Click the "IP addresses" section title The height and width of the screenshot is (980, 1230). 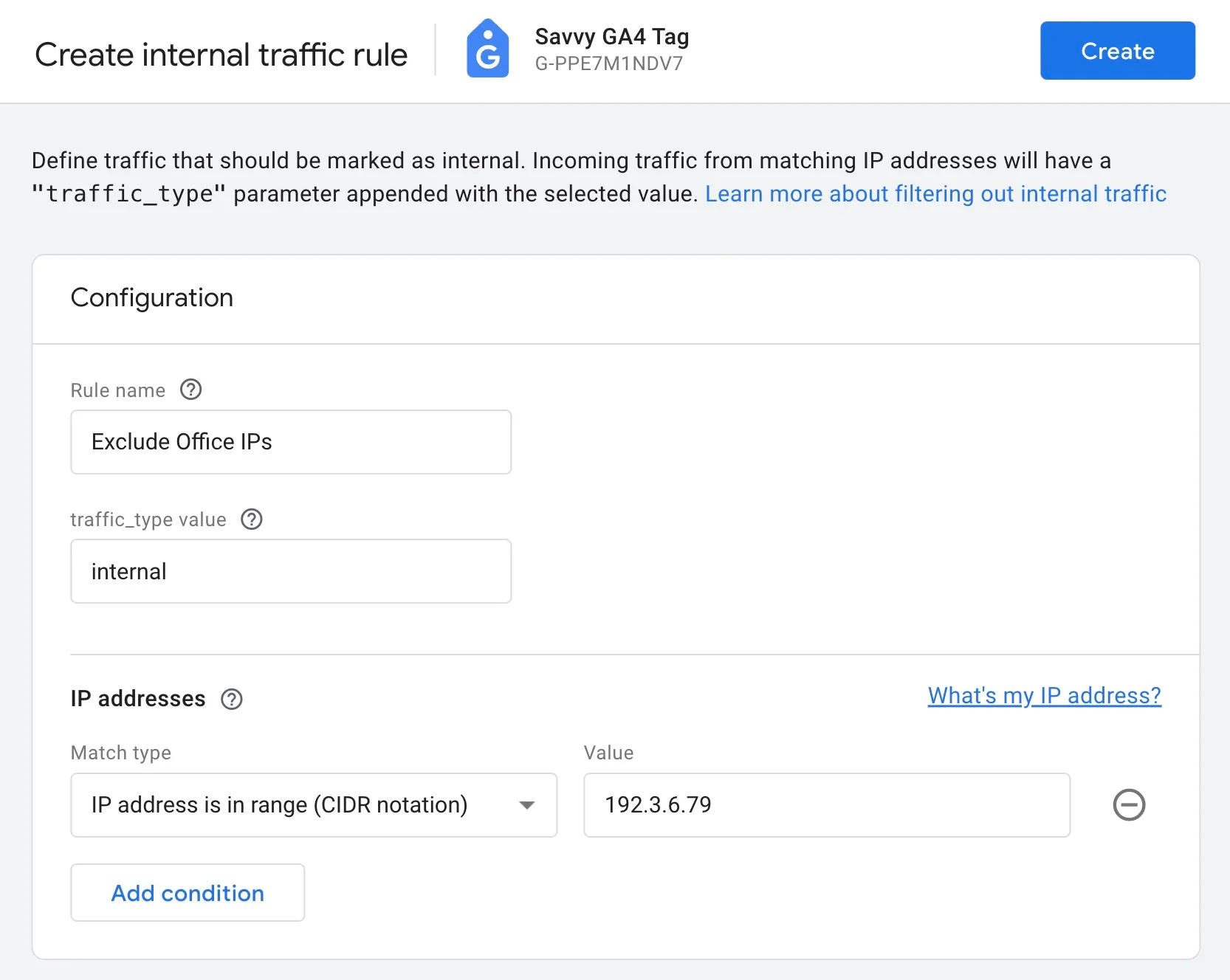click(138, 699)
